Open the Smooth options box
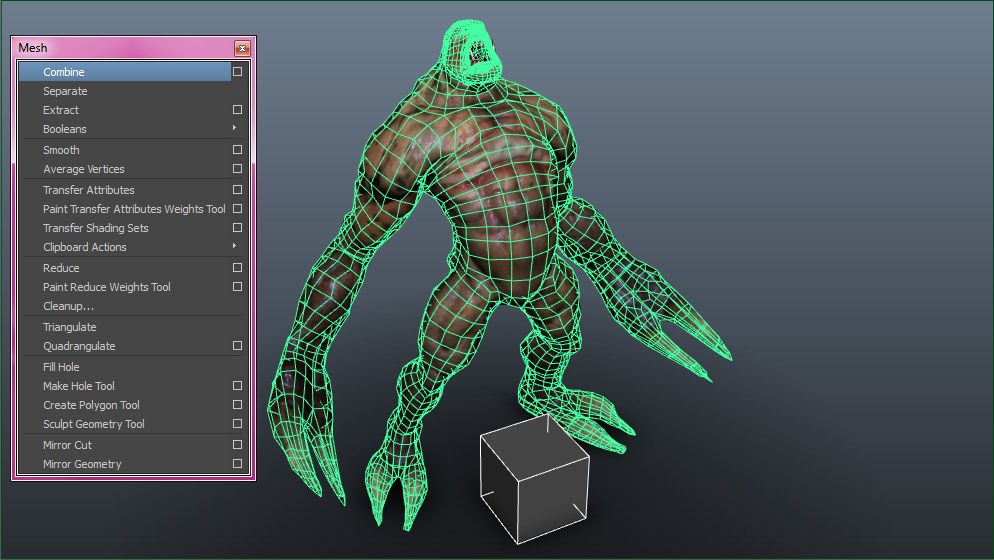The image size is (994, 560). tap(237, 150)
